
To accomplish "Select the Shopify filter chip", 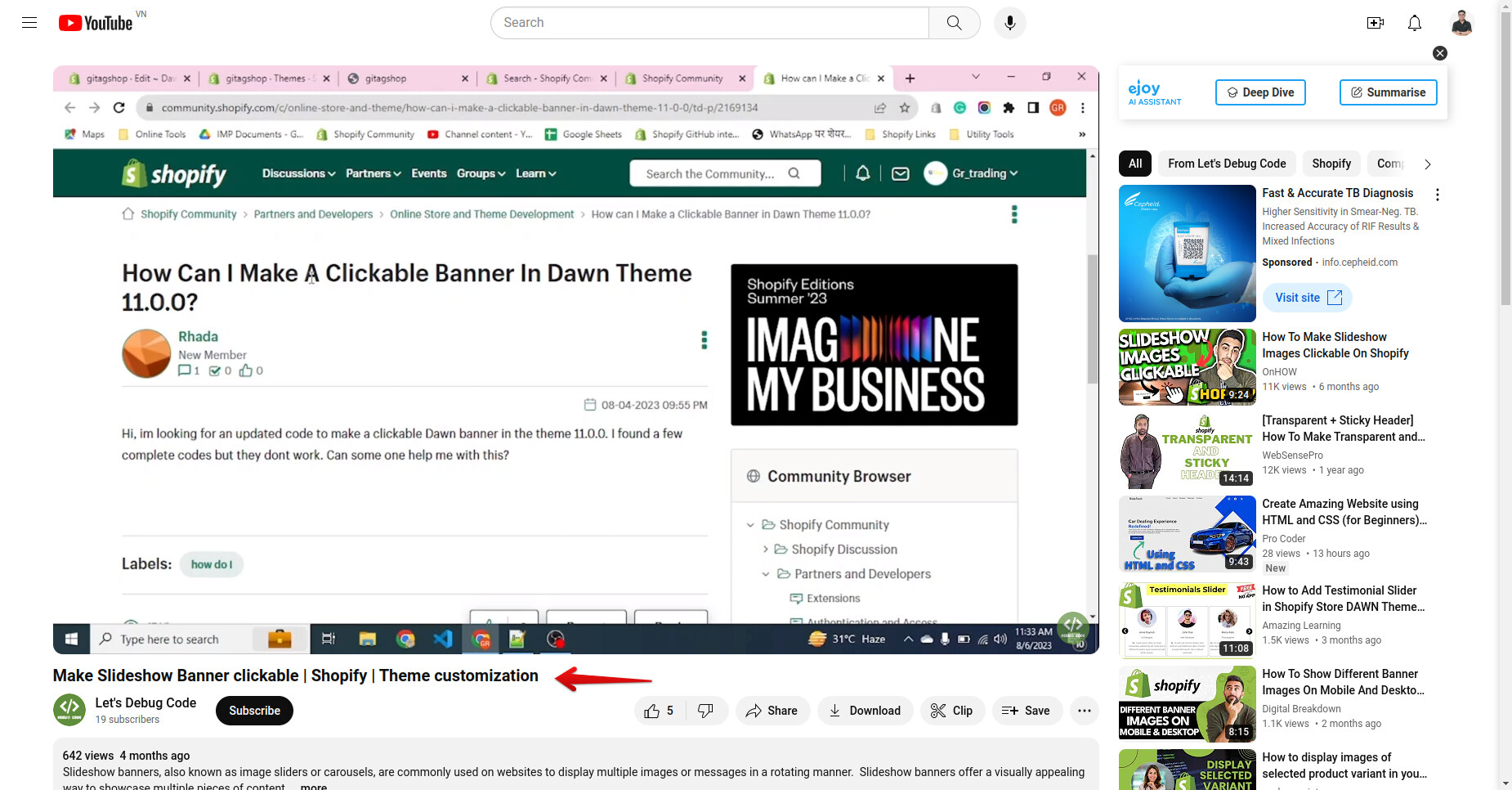I will [x=1331, y=164].
